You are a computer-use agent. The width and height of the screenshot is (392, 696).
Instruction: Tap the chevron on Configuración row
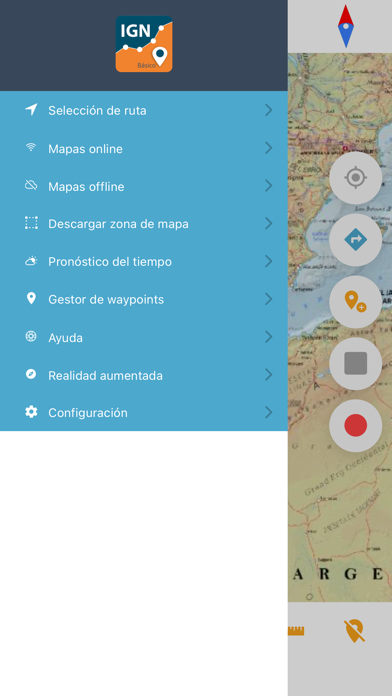269,412
